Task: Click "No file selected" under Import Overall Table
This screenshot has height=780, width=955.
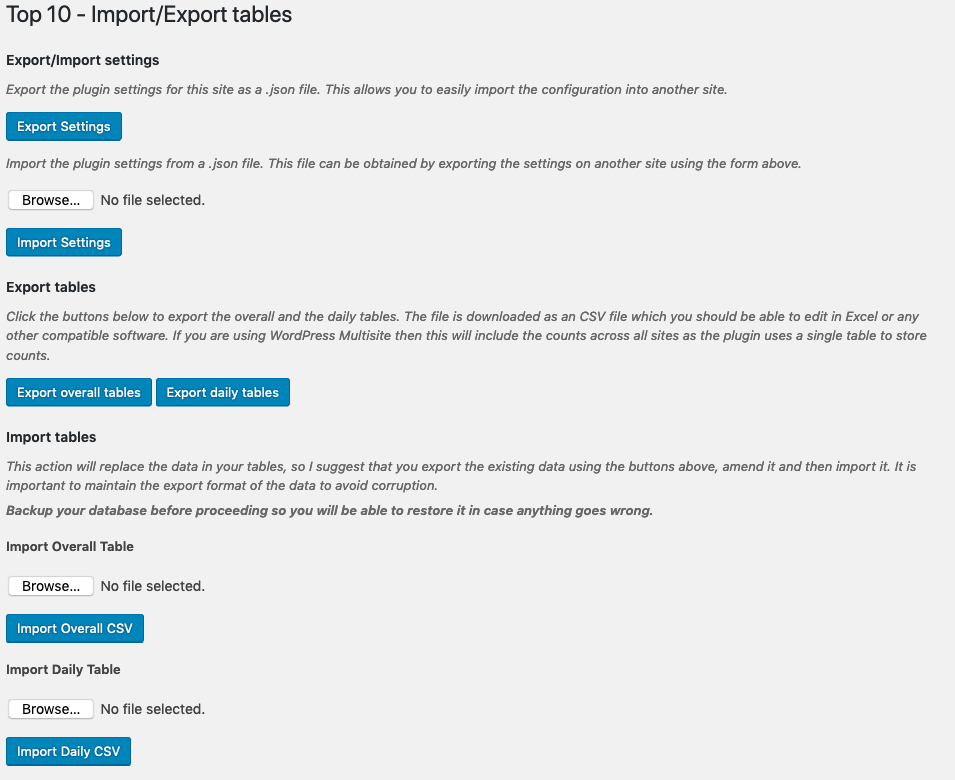Action: (x=153, y=586)
